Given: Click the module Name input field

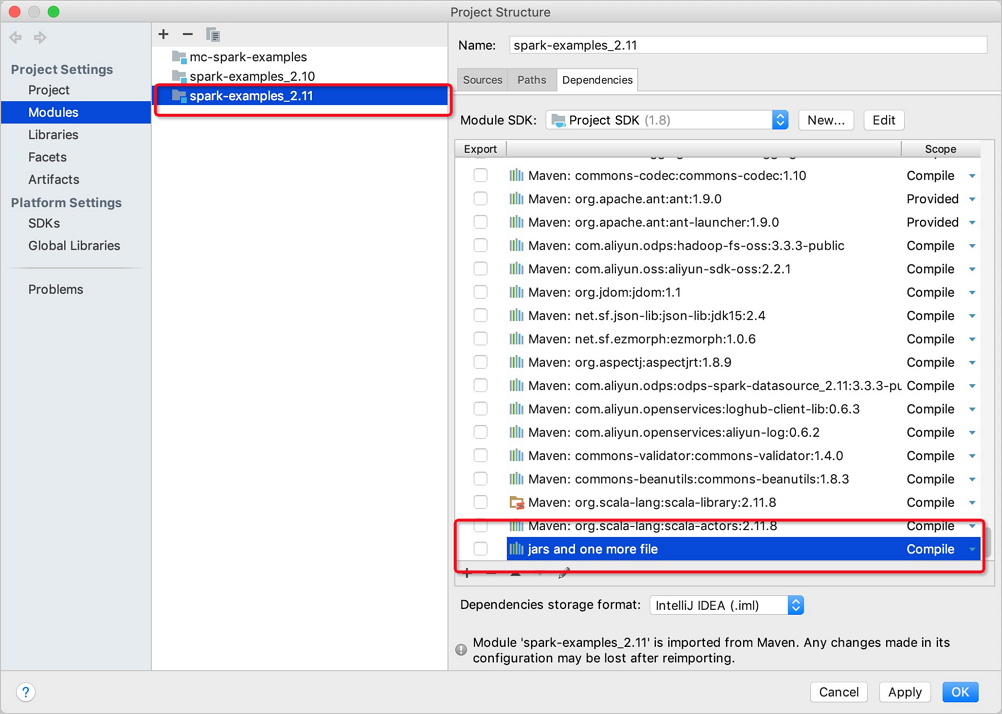Looking at the screenshot, I should pyautogui.click(x=748, y=45).
